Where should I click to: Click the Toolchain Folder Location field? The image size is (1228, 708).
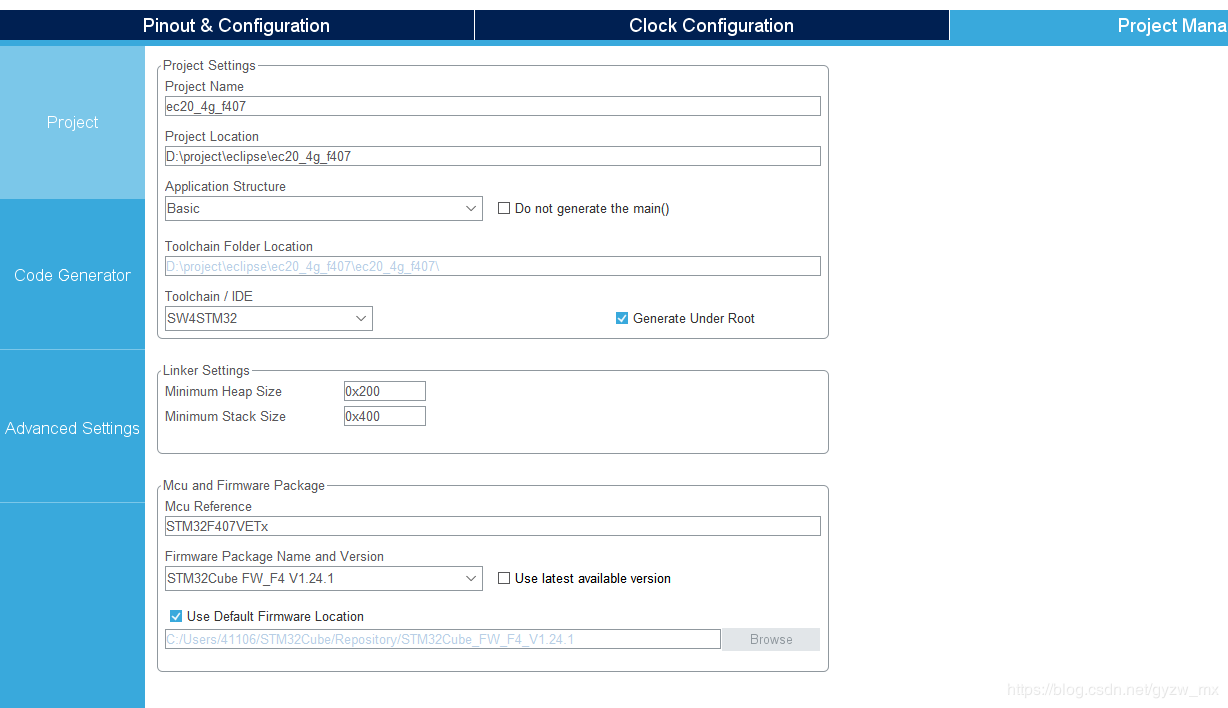point(492,266)
